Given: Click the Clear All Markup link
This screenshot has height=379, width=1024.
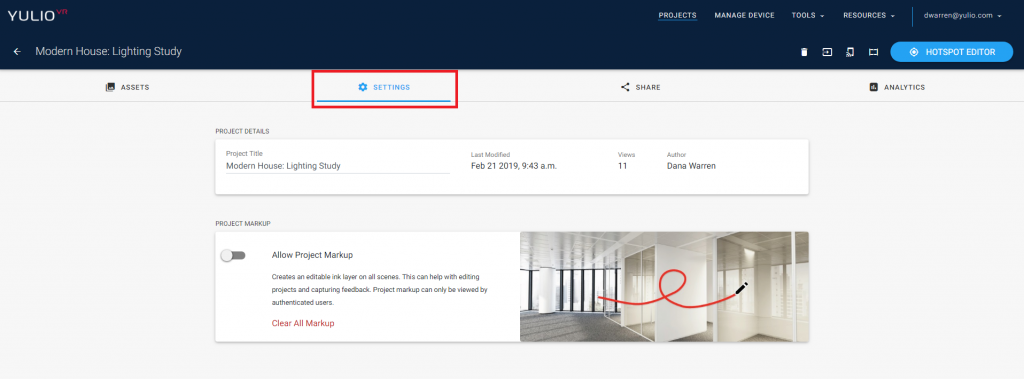Looking at the screenshot, I should (x=303, y=323).
